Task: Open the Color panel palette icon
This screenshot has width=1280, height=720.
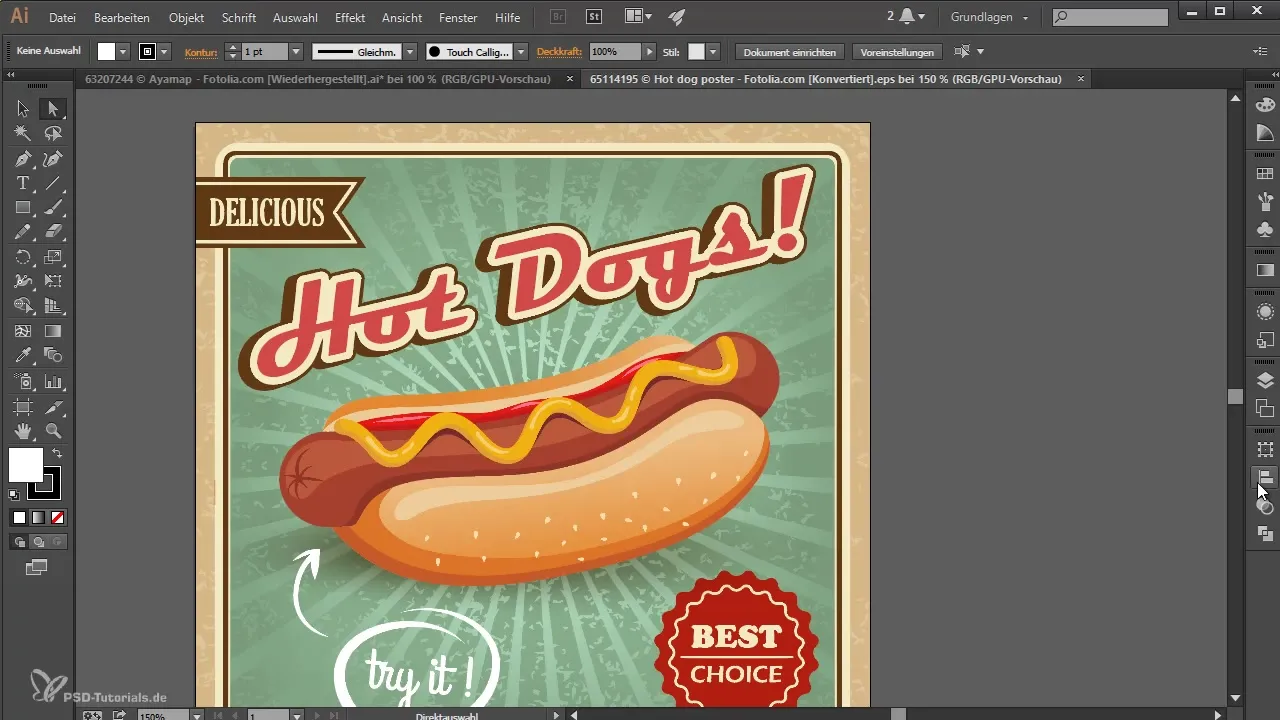Action: point(1265,105)
